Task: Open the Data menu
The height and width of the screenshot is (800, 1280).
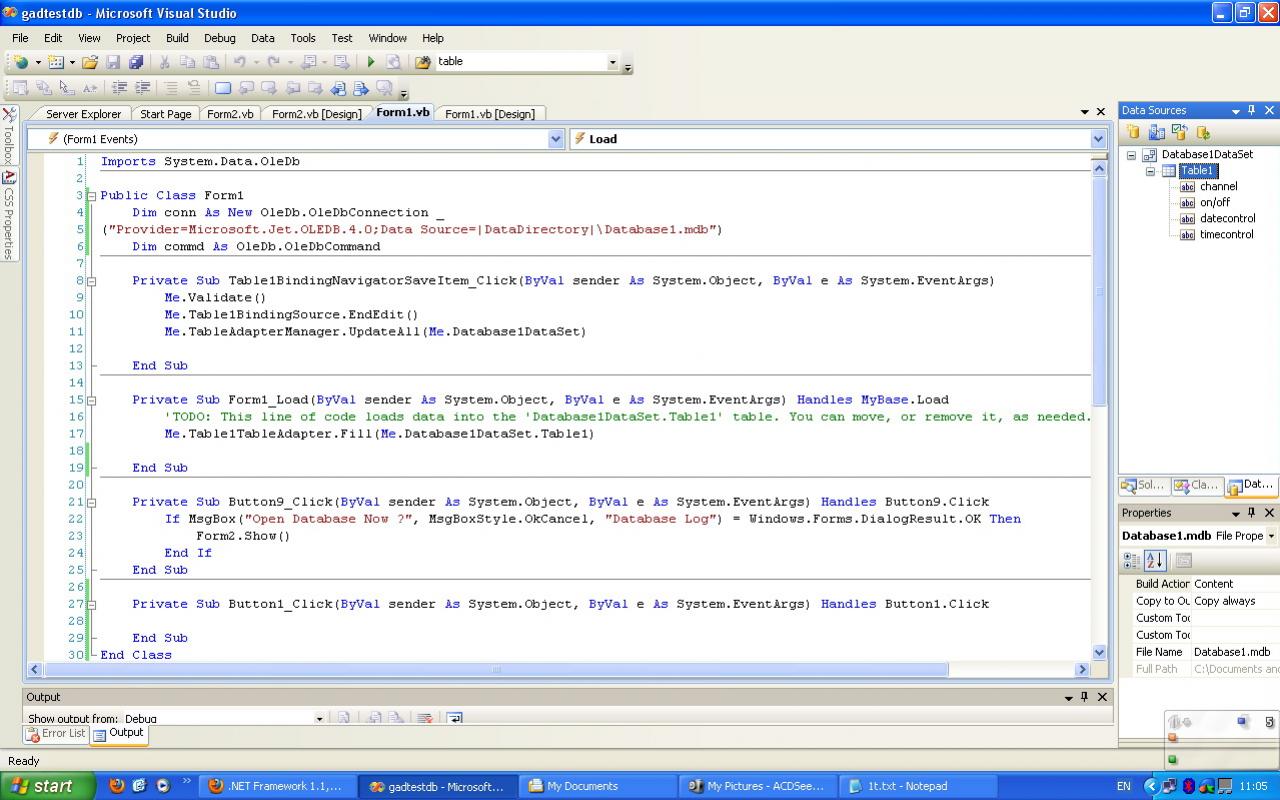Action: pos(263,38)
